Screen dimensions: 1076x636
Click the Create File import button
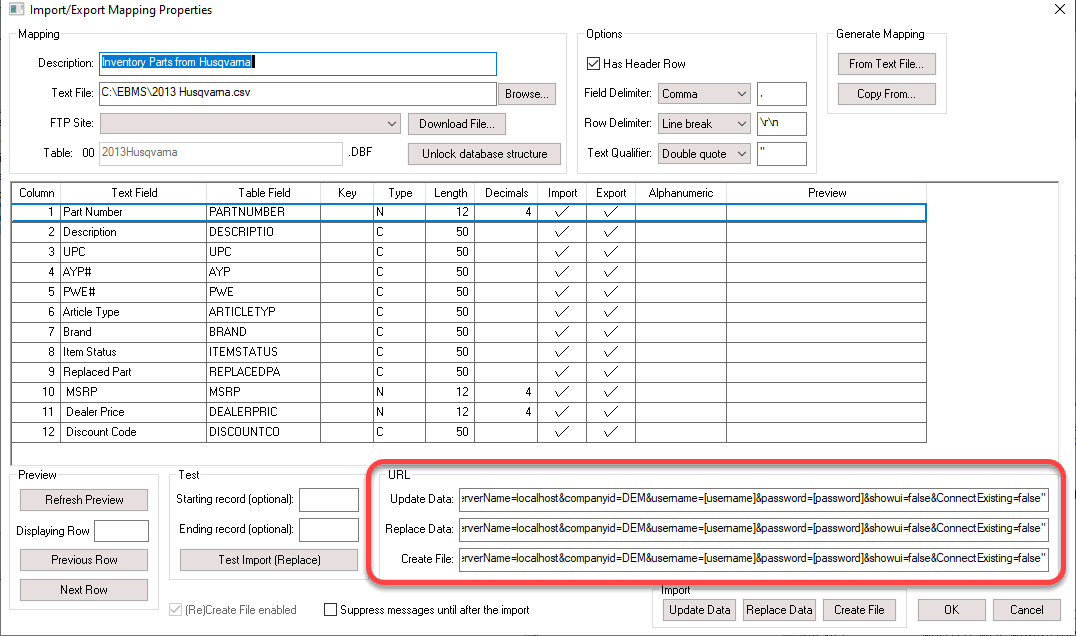pos(859,610)
